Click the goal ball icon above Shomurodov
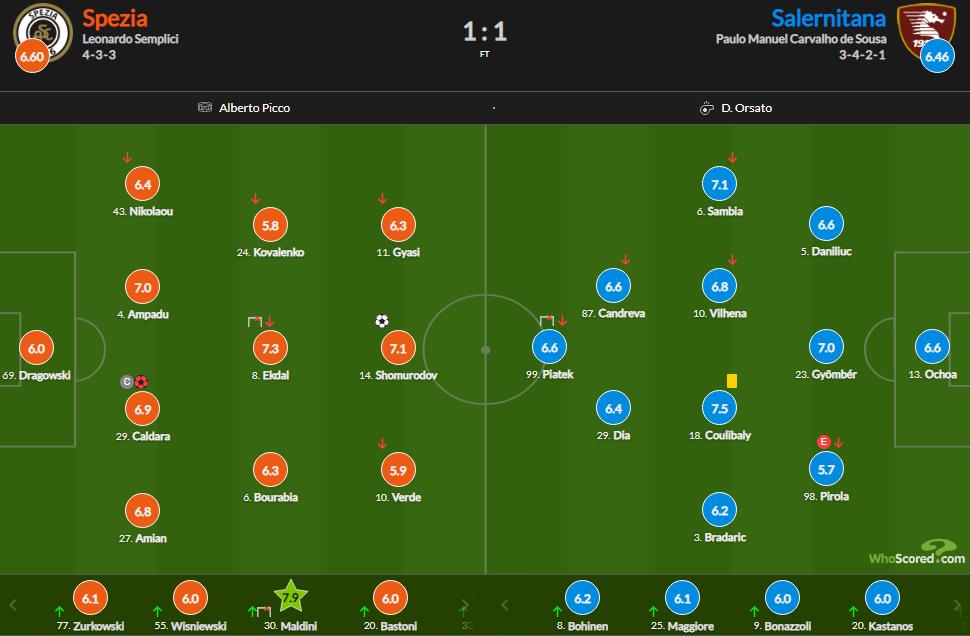The image size is (970, 636). point(382,321)
